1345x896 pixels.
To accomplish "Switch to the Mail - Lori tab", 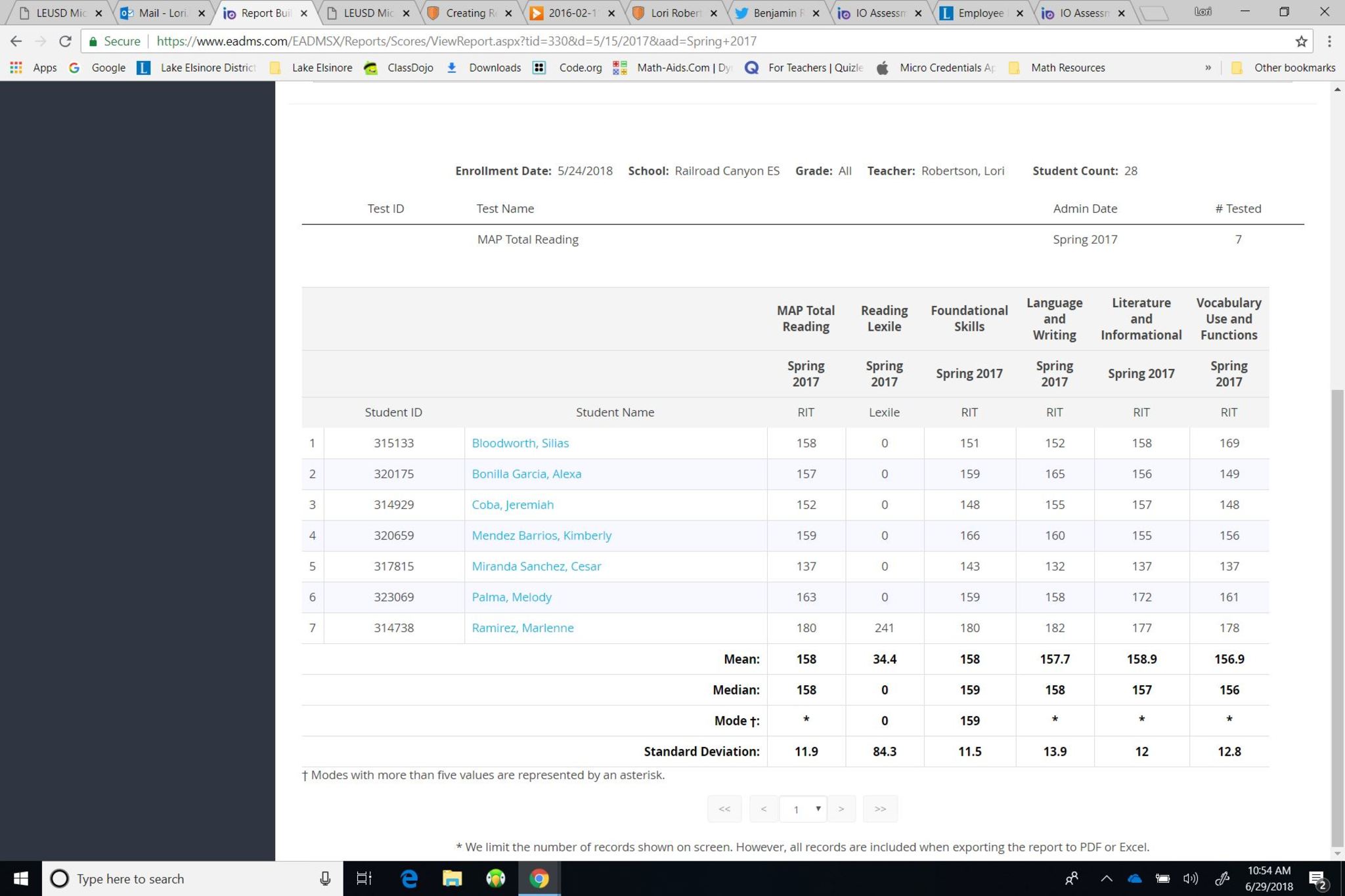I will coord(162,12).
